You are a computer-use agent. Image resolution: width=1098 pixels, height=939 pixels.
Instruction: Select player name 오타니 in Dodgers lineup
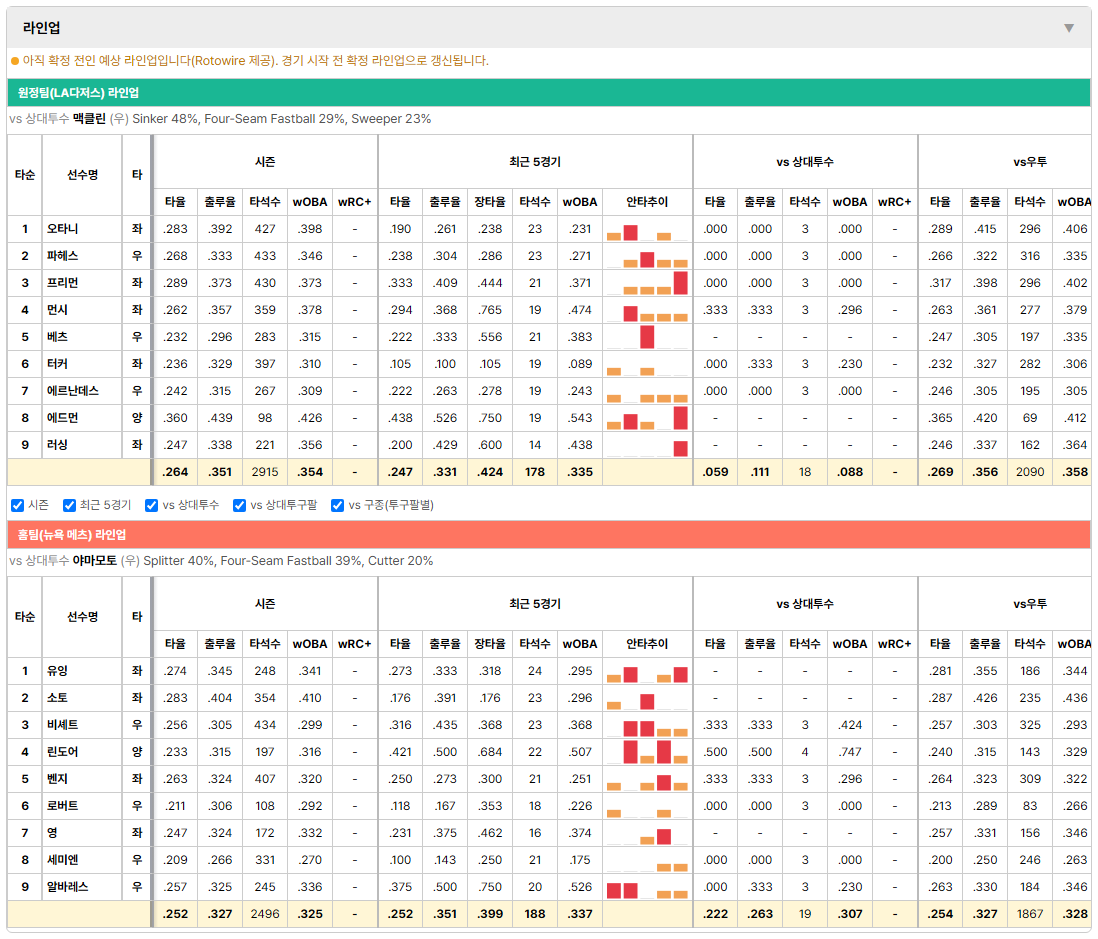coord(62,229)
